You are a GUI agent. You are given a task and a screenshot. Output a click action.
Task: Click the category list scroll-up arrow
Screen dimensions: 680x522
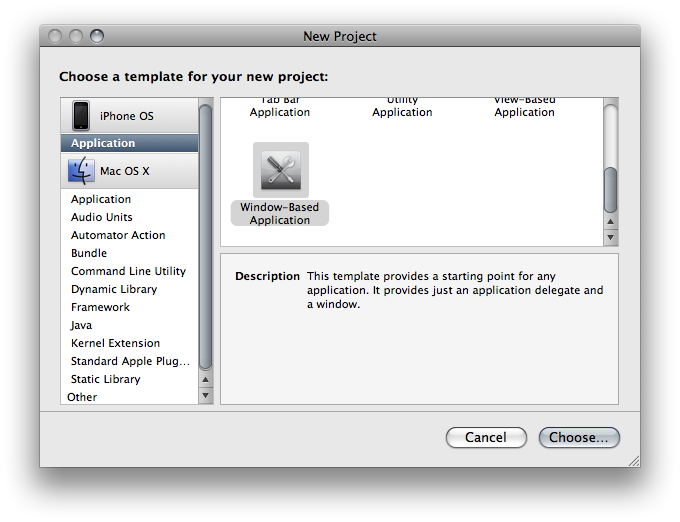(x=206, y=380)
